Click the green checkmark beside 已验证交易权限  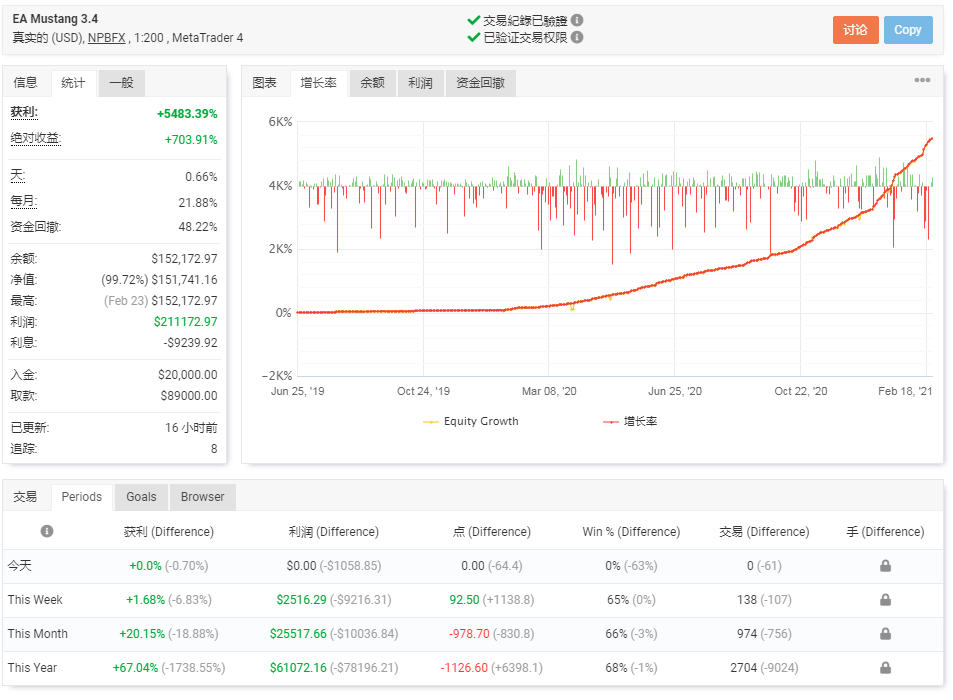(x=473, y=36)
